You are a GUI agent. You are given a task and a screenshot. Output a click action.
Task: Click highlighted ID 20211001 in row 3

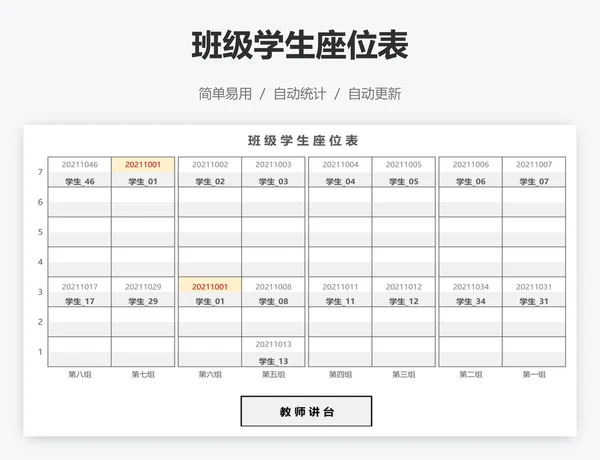click(x=210, y=287)
